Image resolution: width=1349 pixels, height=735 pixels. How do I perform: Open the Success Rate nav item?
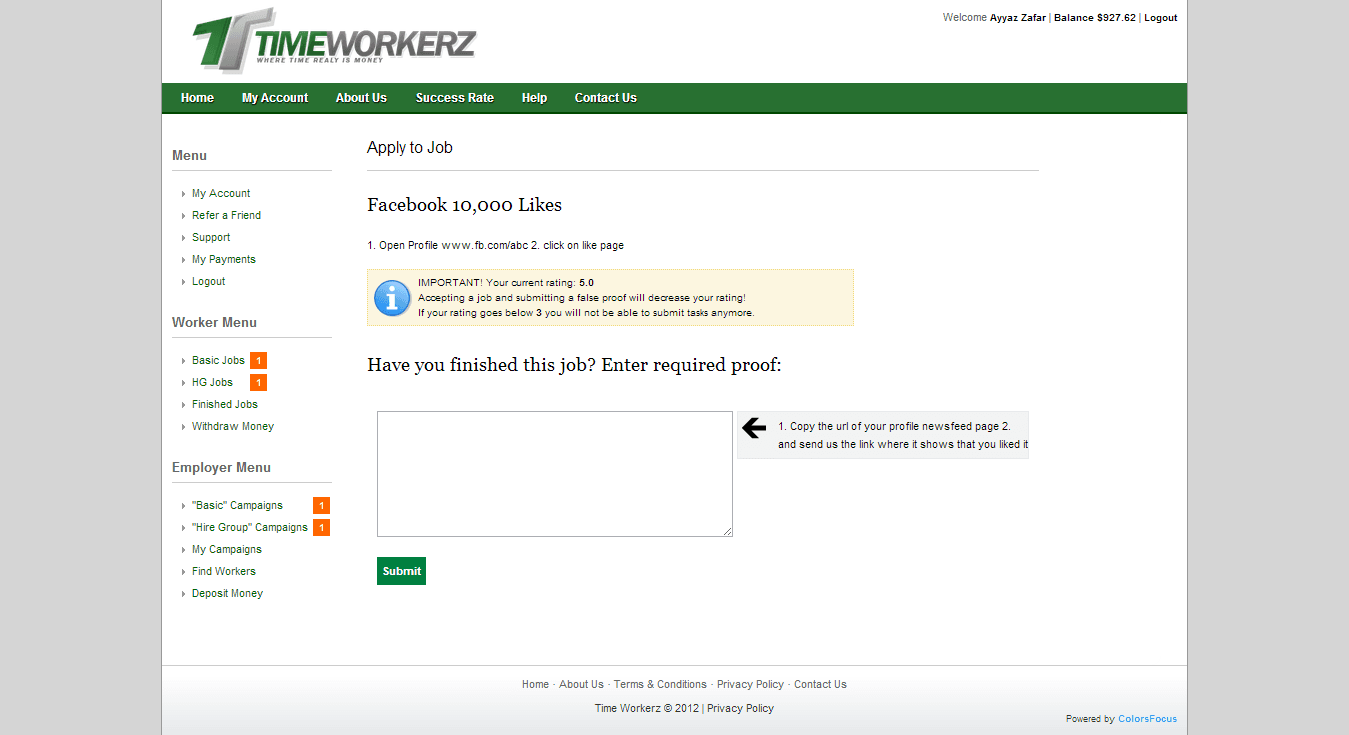[455, 98]
